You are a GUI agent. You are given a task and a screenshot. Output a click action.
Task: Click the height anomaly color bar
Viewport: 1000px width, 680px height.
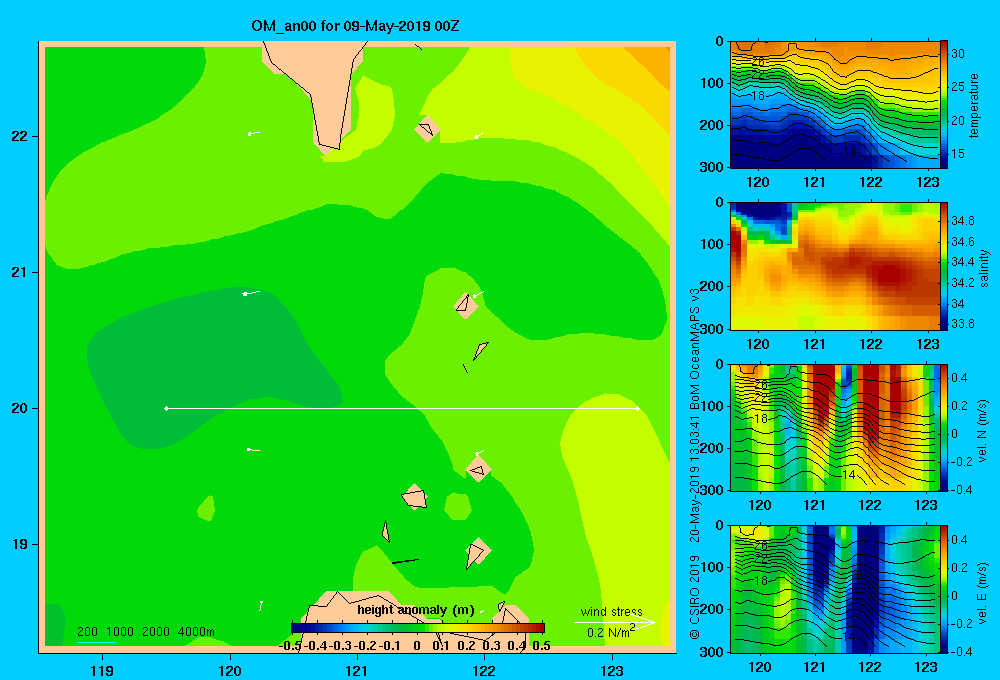(x=418, y=628)
